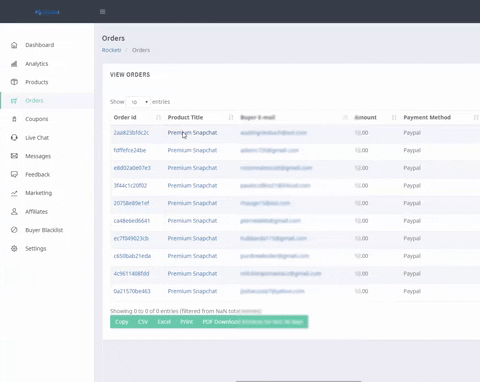480x382 pixels.
Task: Click the CSV export button
Action: [x=143, y=322]
